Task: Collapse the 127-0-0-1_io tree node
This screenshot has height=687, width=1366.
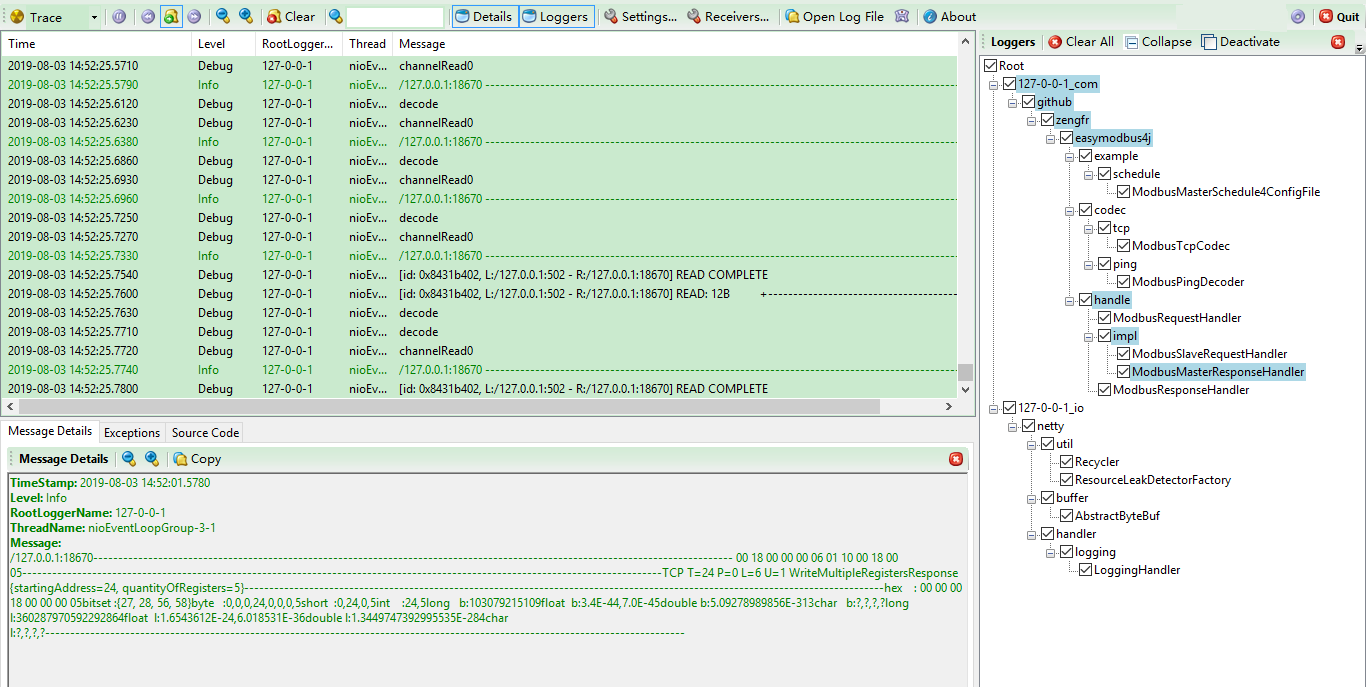Action: 994,408
